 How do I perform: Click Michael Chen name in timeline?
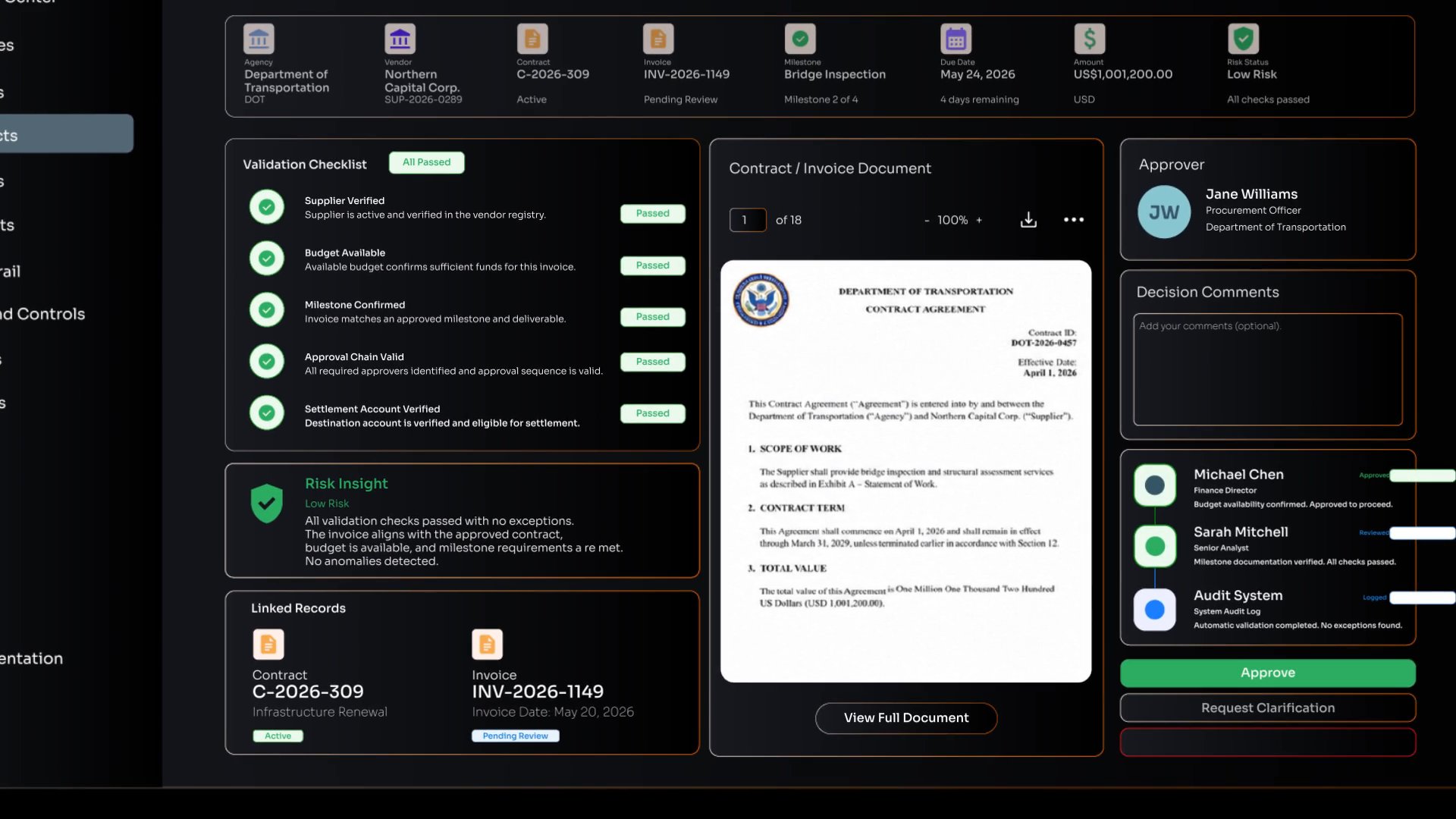point(1238,475)
